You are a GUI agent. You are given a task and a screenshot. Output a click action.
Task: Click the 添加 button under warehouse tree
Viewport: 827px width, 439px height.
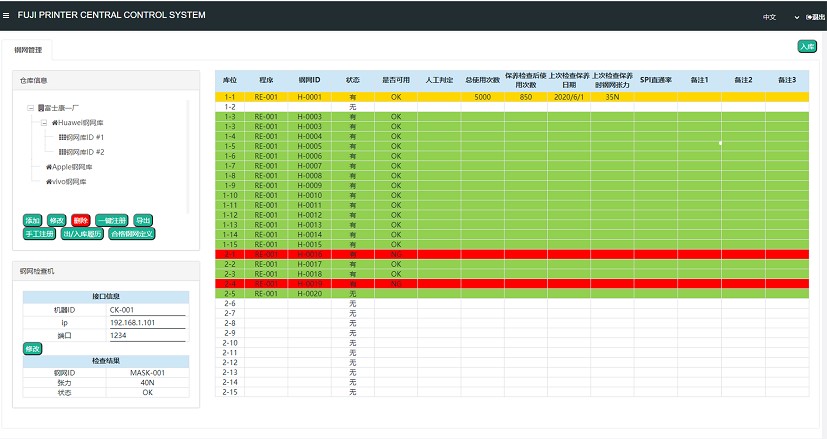pyautogui.click(x=33, y=220)
